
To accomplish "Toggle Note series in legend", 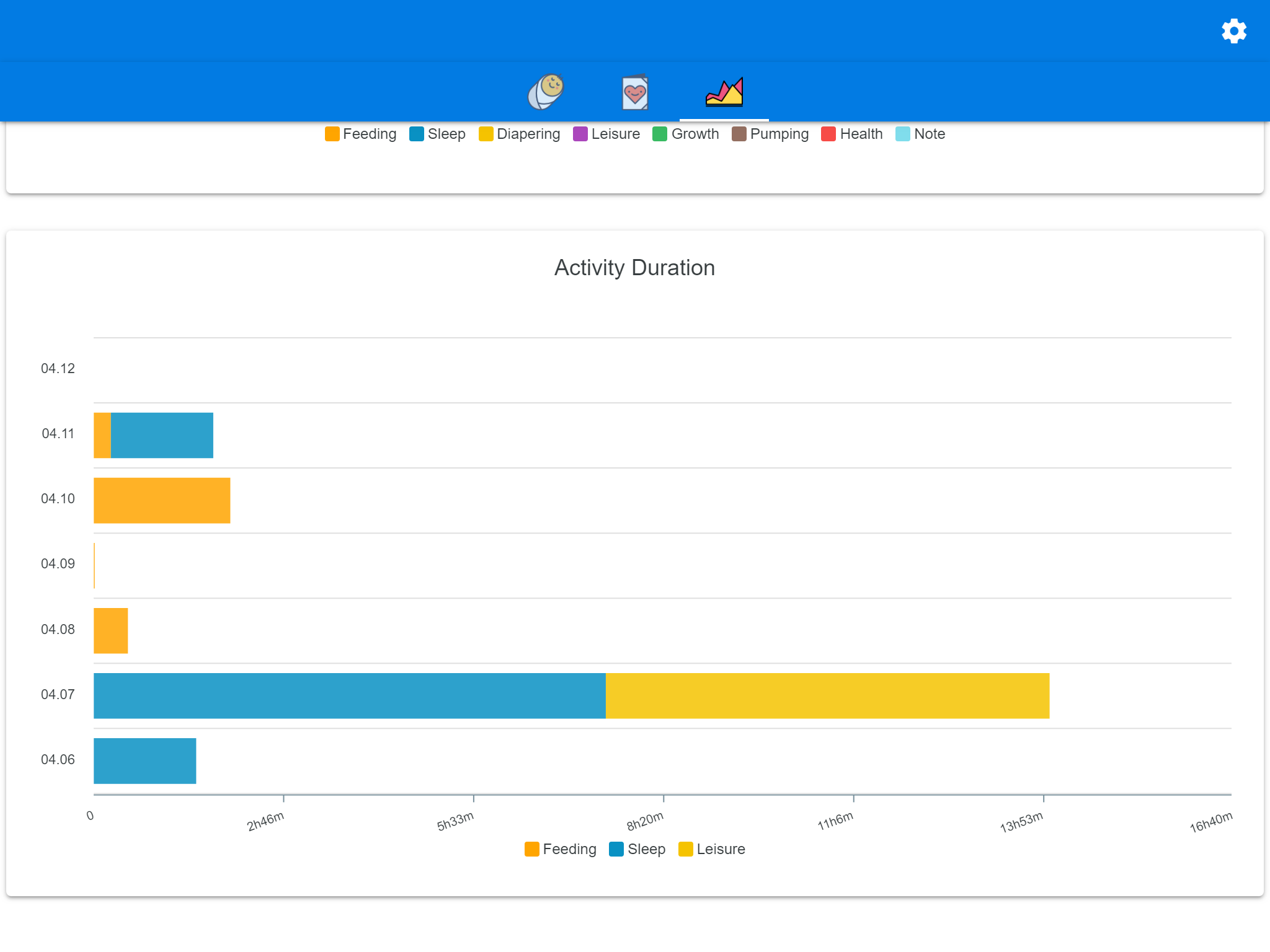I will tap(920, 134).
